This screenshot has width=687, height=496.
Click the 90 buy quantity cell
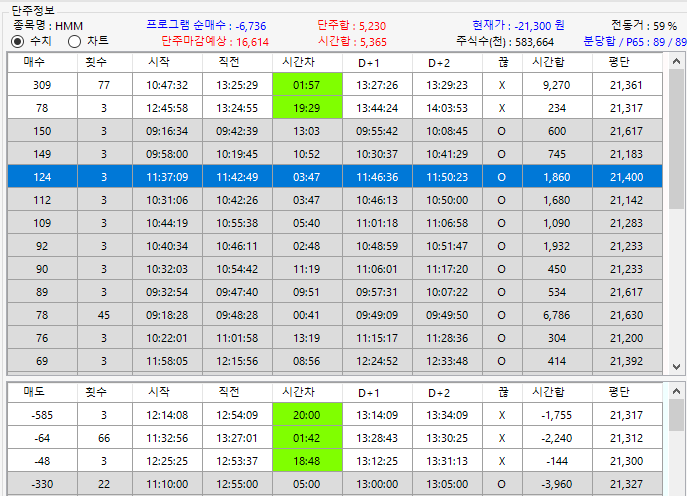(42, 269)
